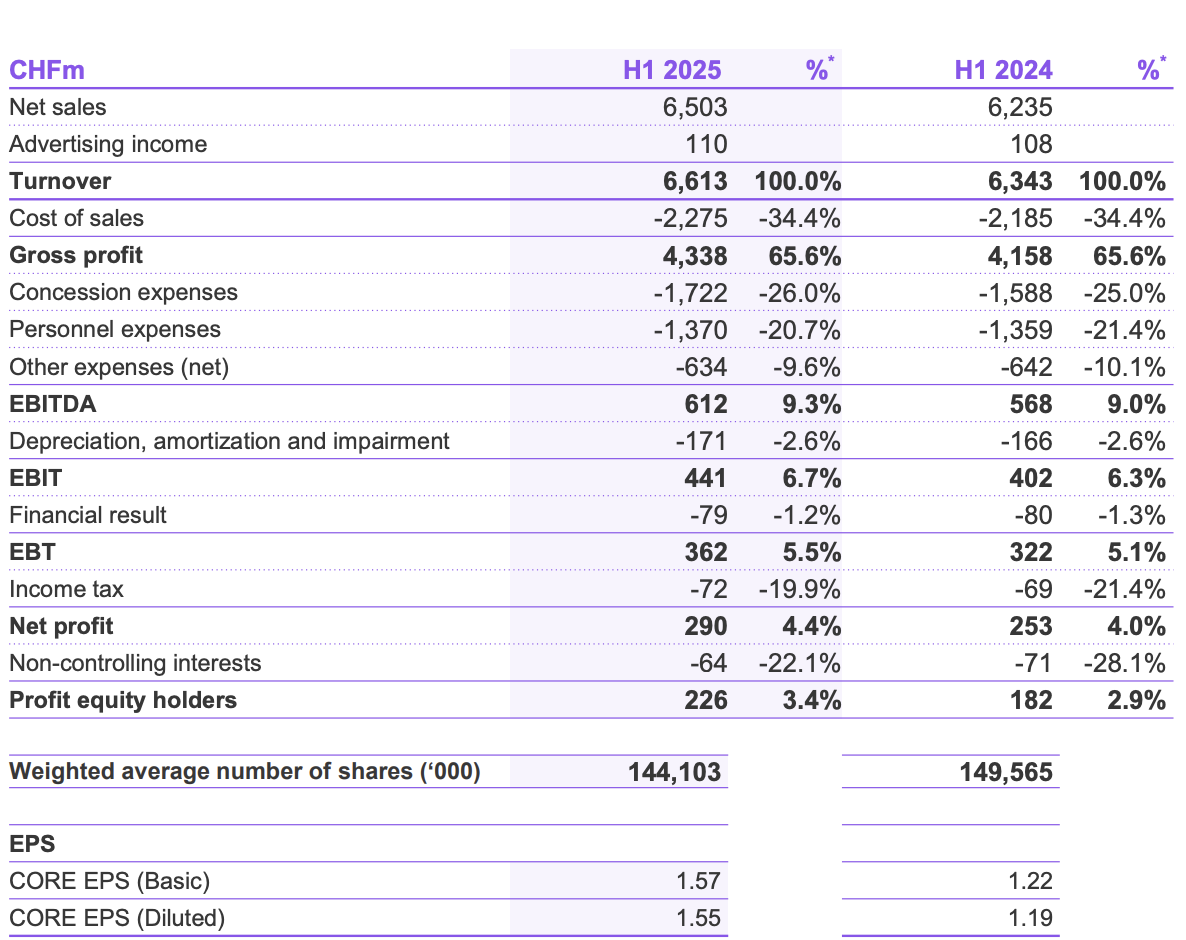
Task: Select Net profit value 253
Action: [x=1031, y=626]
